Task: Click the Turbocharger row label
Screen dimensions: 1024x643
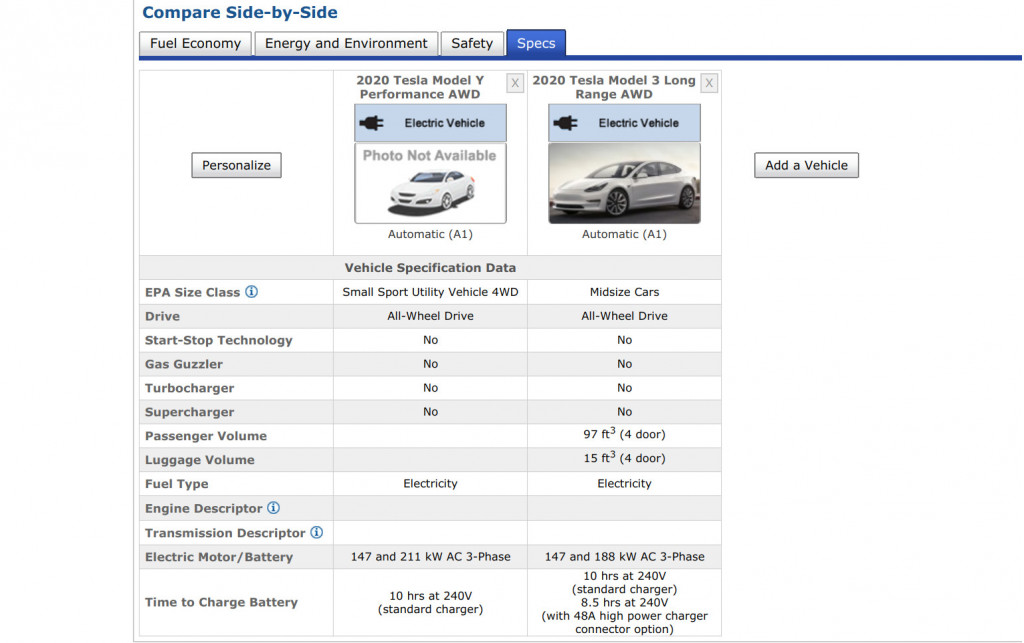Action: 189,388
